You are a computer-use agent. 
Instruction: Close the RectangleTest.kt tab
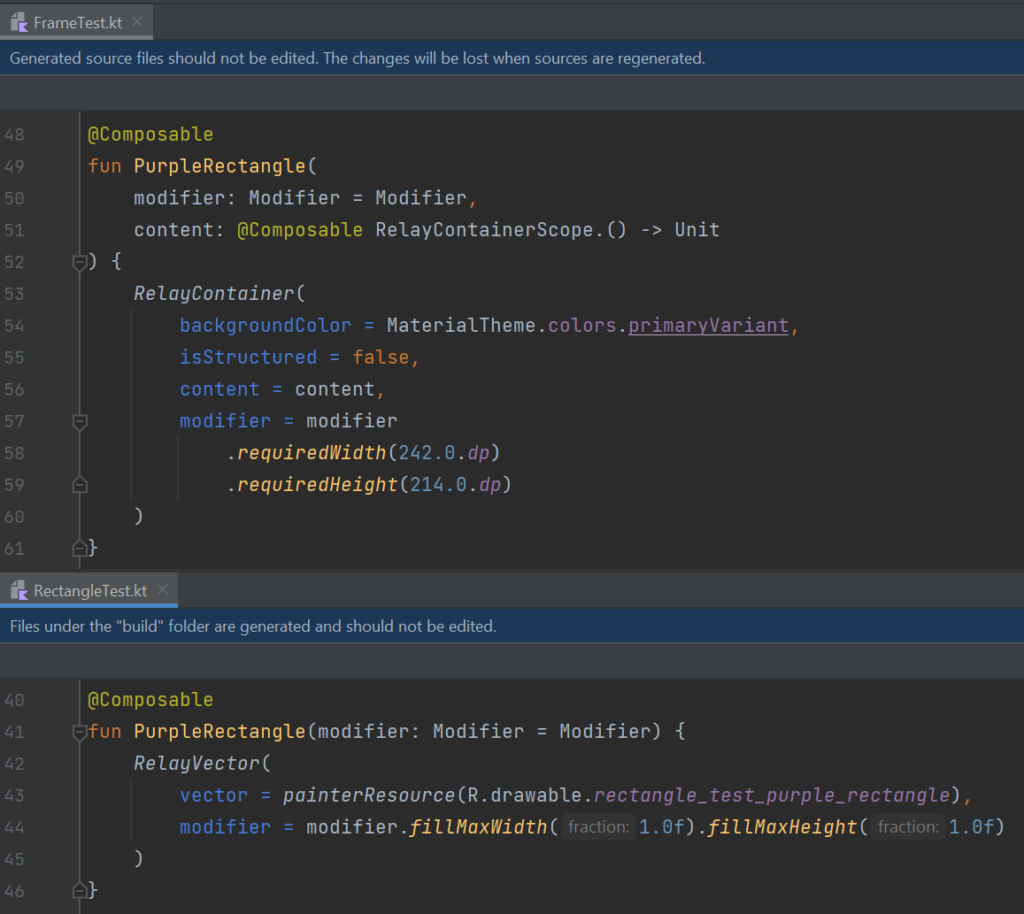pos(163,590)
